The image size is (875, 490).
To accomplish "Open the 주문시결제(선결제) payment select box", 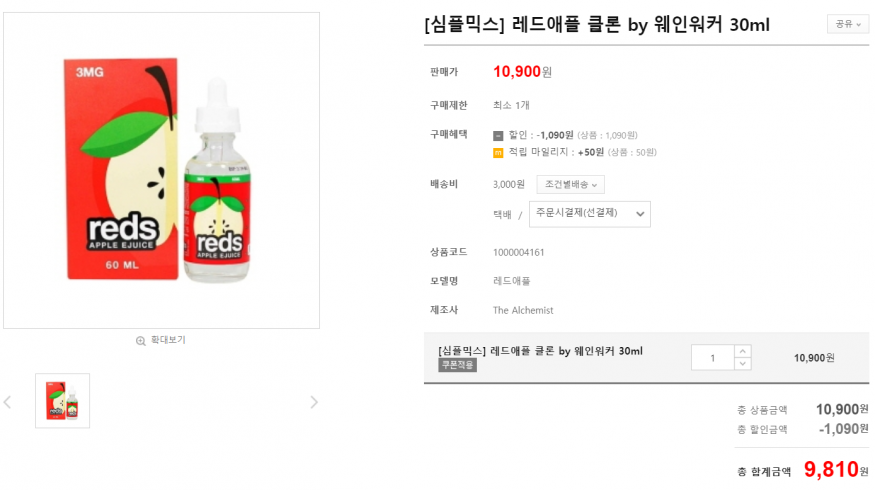I will [x=589, y=213].
